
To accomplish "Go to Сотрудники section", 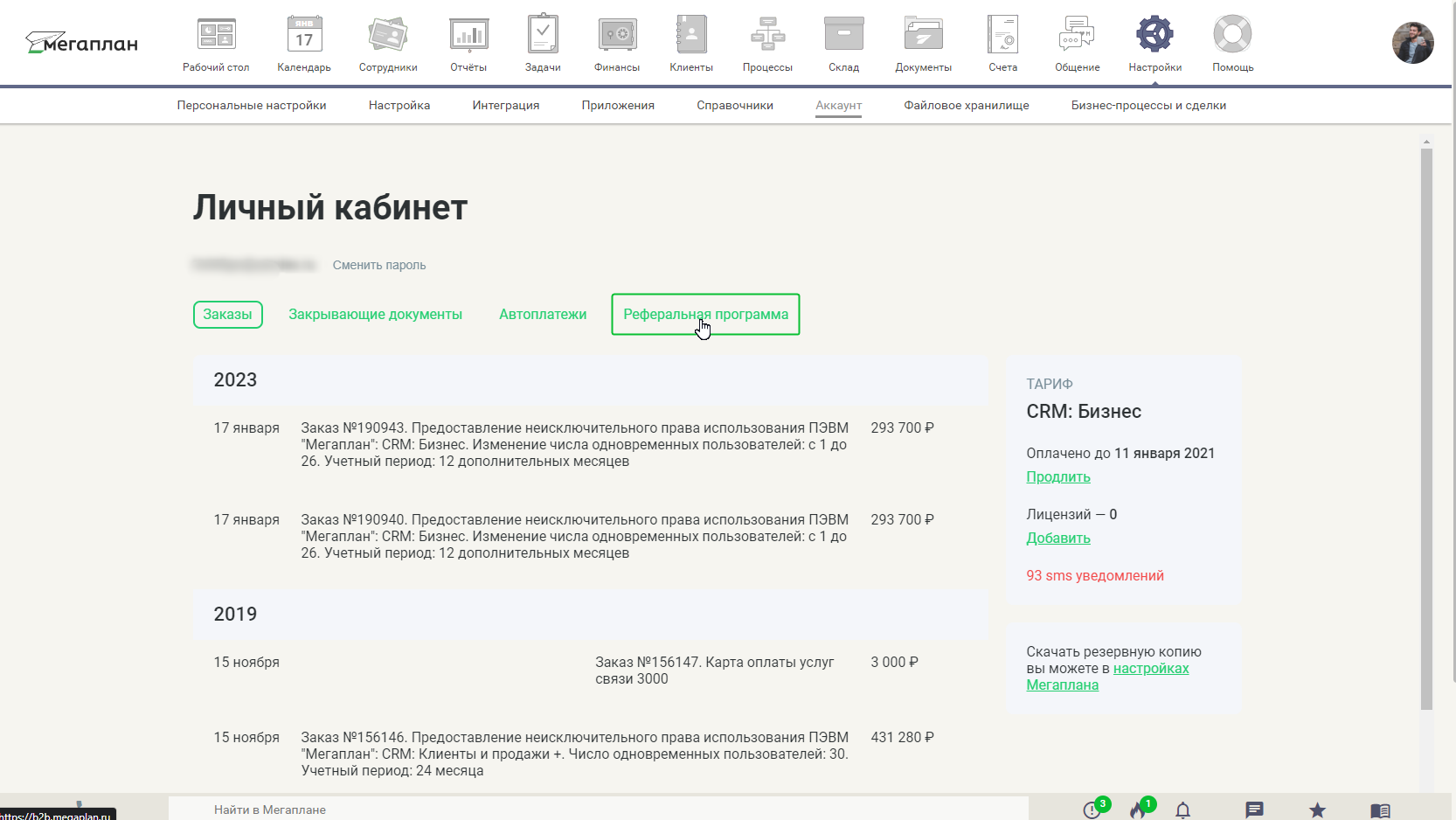I will 388,44.
